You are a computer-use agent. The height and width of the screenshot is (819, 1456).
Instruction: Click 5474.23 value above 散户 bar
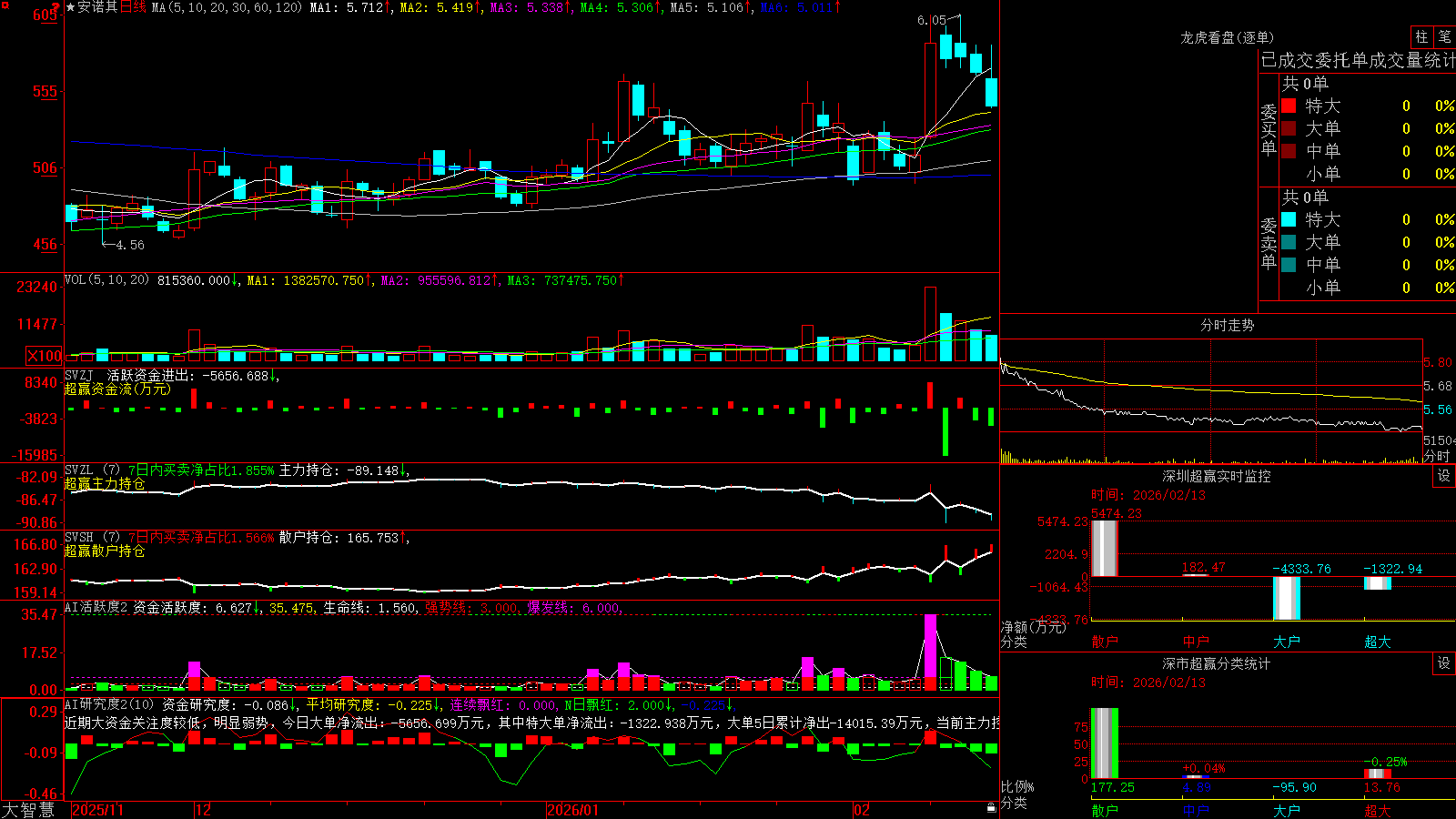pos(1116,513)
